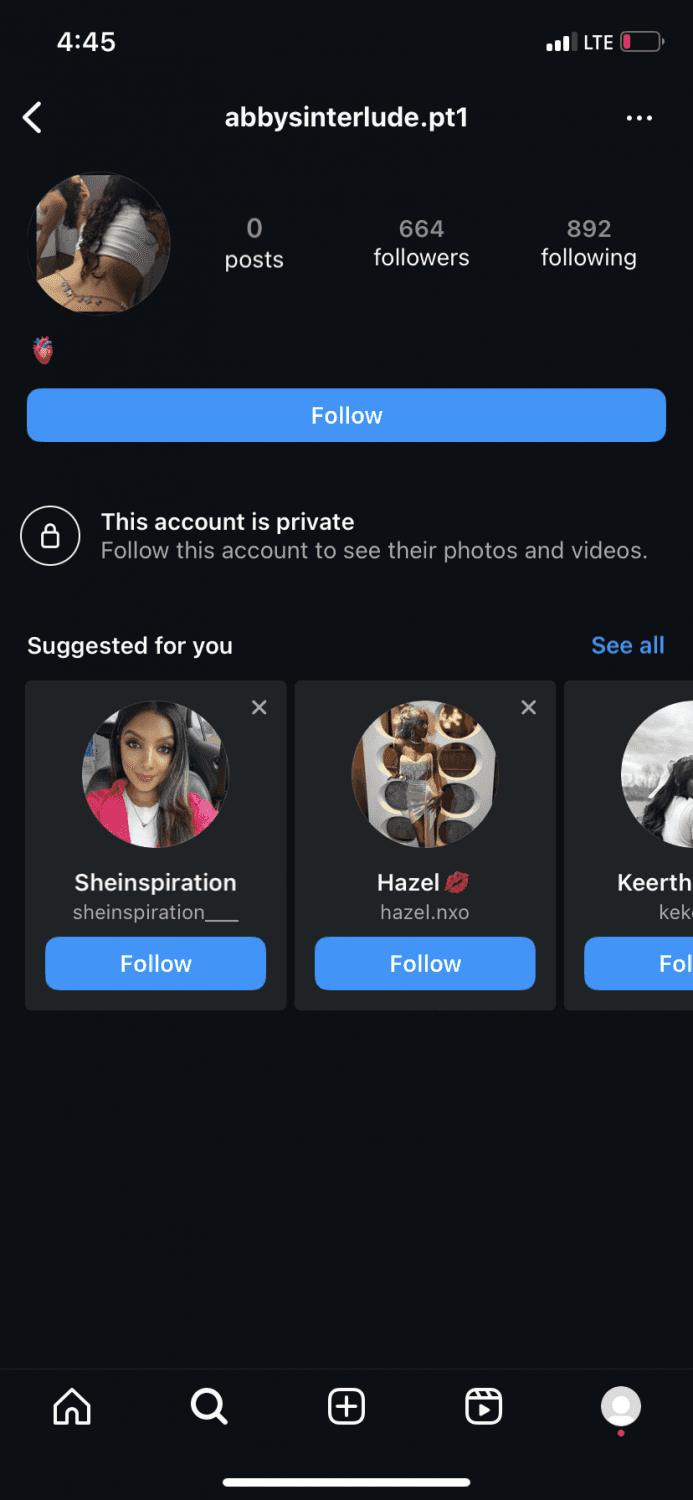View the 892 following list

click(588, 243)
